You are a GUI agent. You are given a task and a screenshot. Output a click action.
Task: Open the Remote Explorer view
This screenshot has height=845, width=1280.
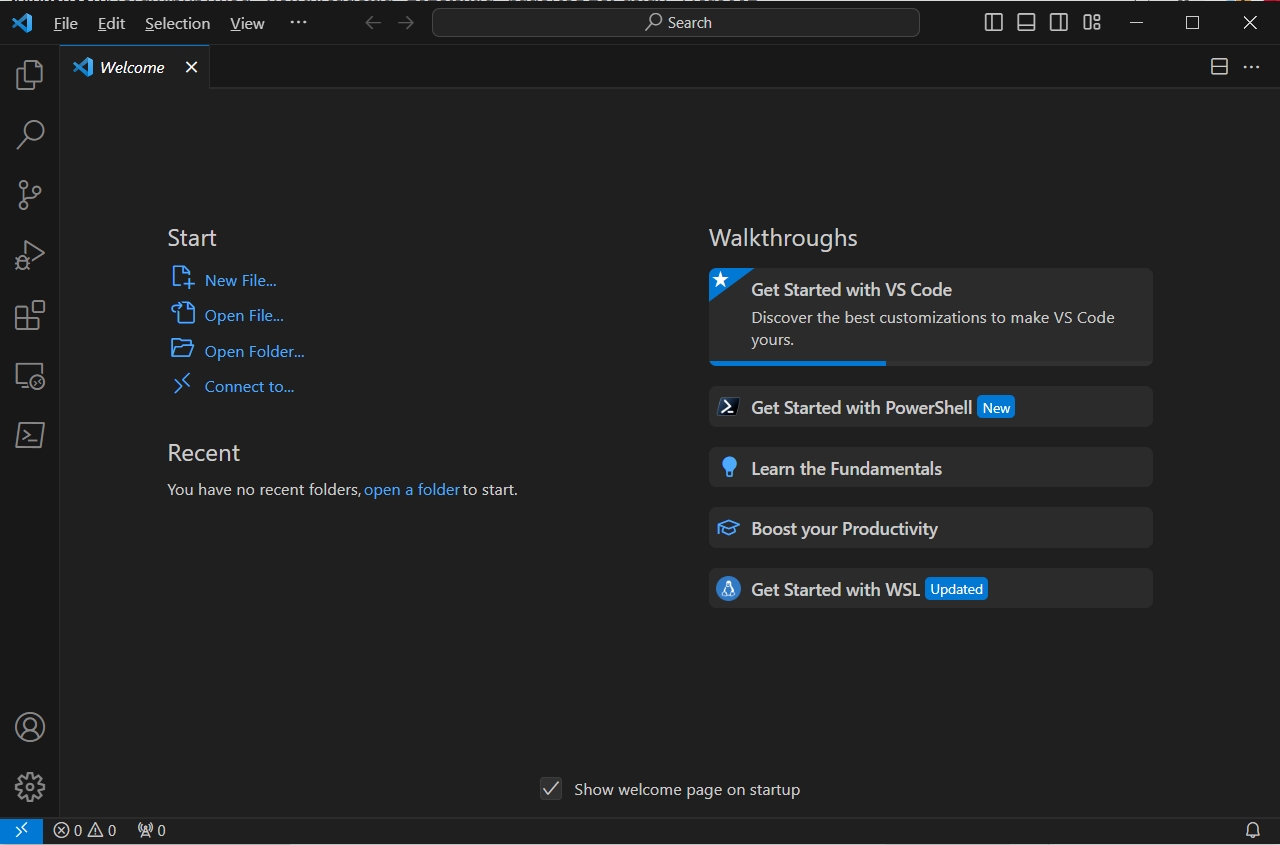pos(29,376)
